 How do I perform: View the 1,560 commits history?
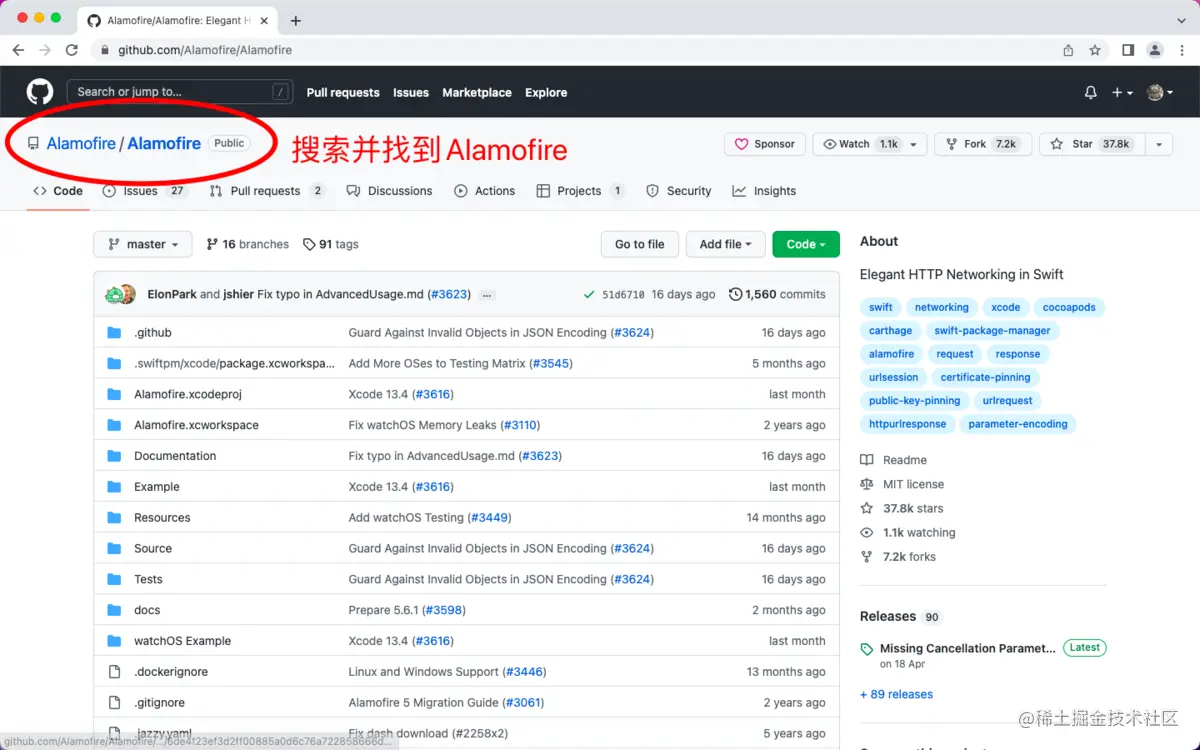point(778,295)
